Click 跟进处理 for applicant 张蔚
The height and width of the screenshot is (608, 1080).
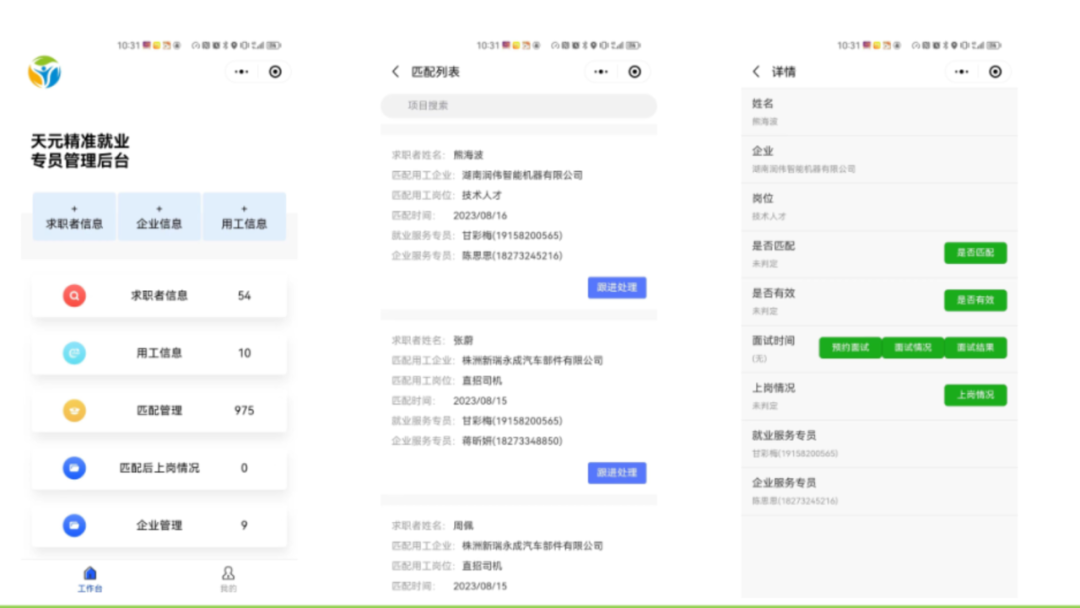pyautogui.click(x=617, y=473)
